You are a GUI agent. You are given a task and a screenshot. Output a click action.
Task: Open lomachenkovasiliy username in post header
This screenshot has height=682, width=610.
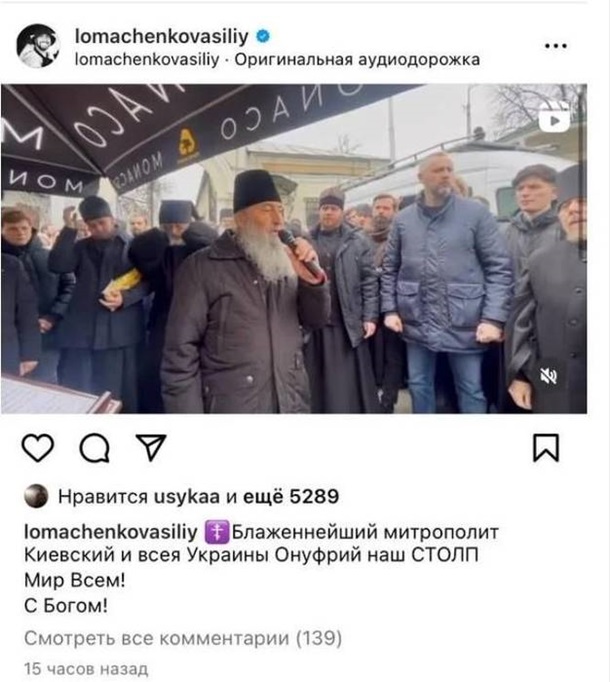[161, 36]
